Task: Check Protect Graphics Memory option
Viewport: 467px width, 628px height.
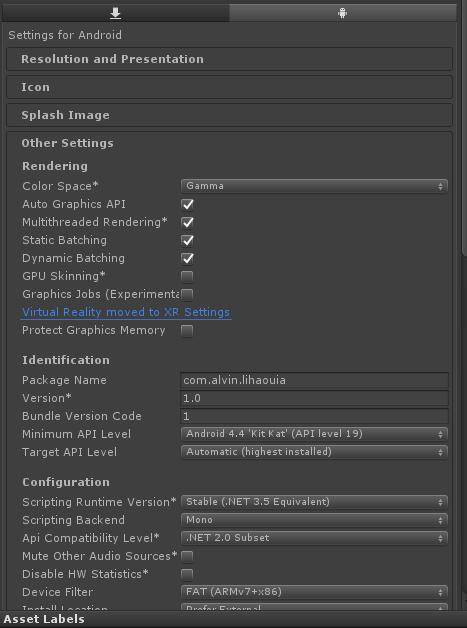Action: (x=187, y=331)
